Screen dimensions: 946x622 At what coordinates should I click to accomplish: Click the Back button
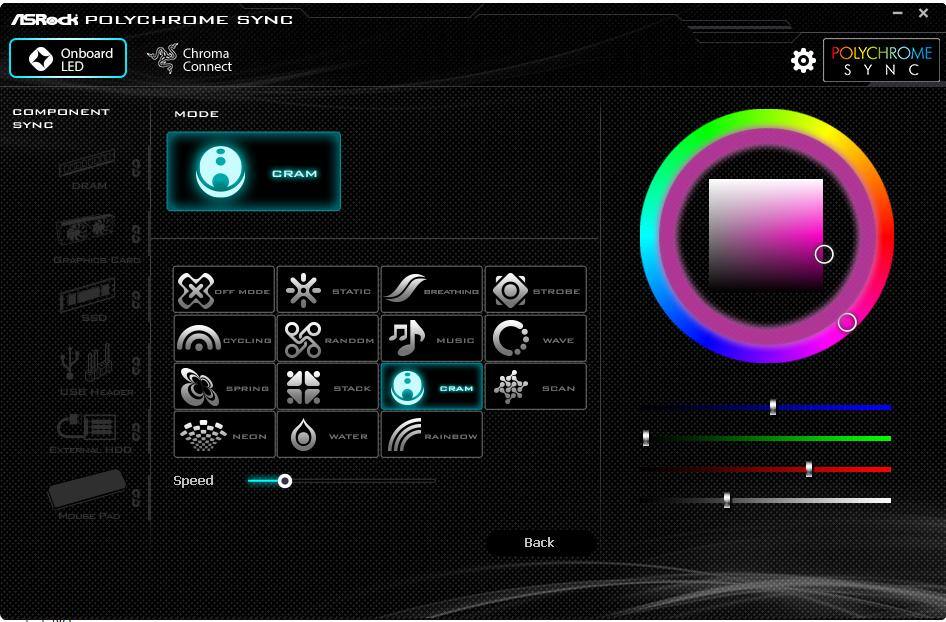click(x=539, y=542)
